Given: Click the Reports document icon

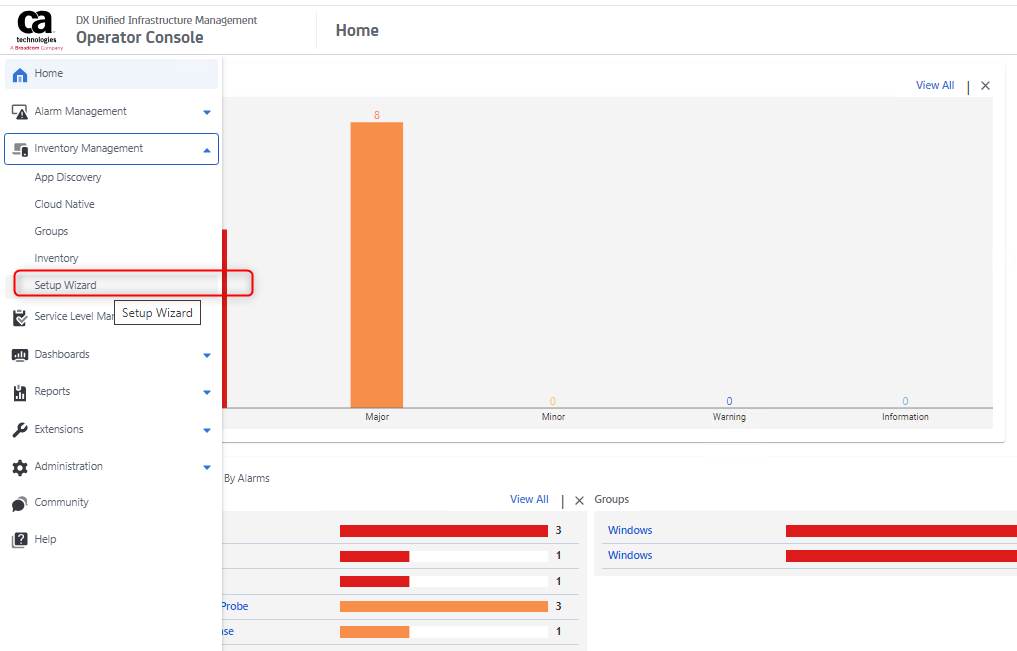Looking at the screenshot, I should click(19, 392).
